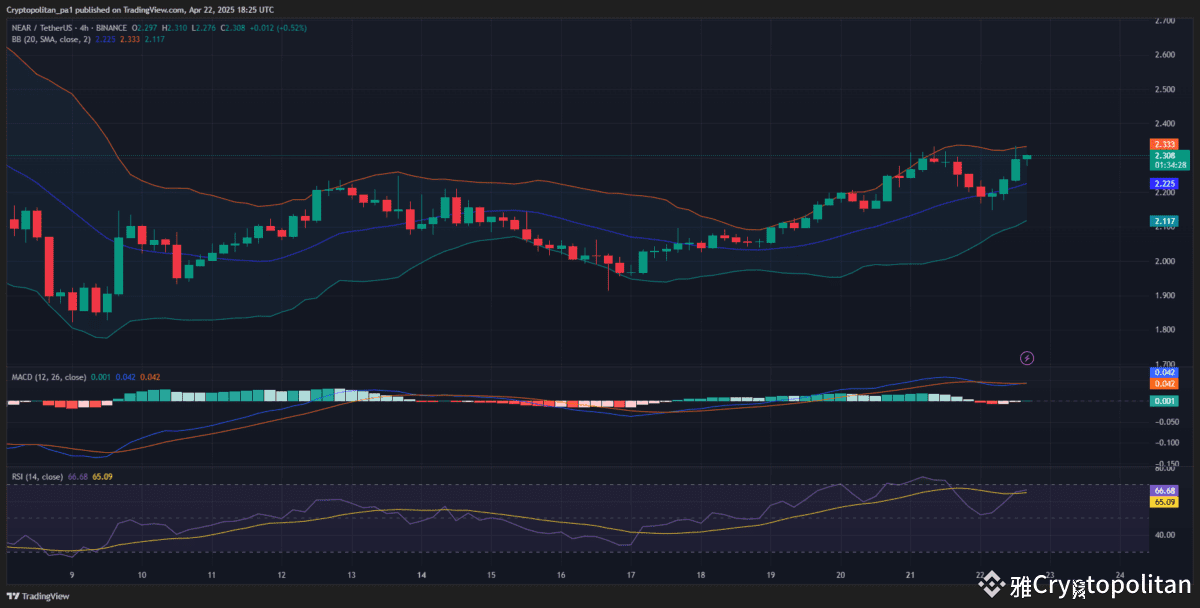
Task: Click date 12 on the time axis
Action: pos(282,575)
